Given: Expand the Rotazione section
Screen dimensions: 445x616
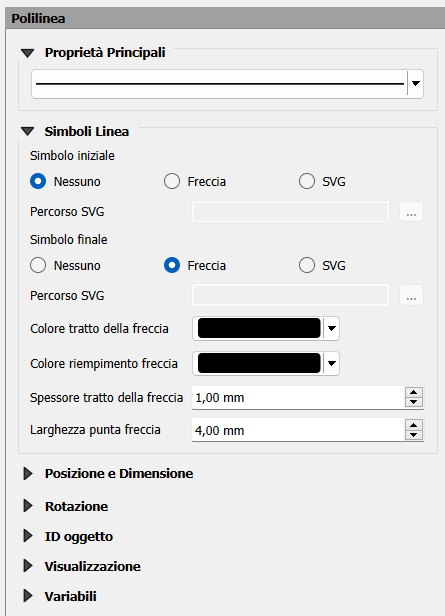Looking at the screenshot, I should coord(28,506).
